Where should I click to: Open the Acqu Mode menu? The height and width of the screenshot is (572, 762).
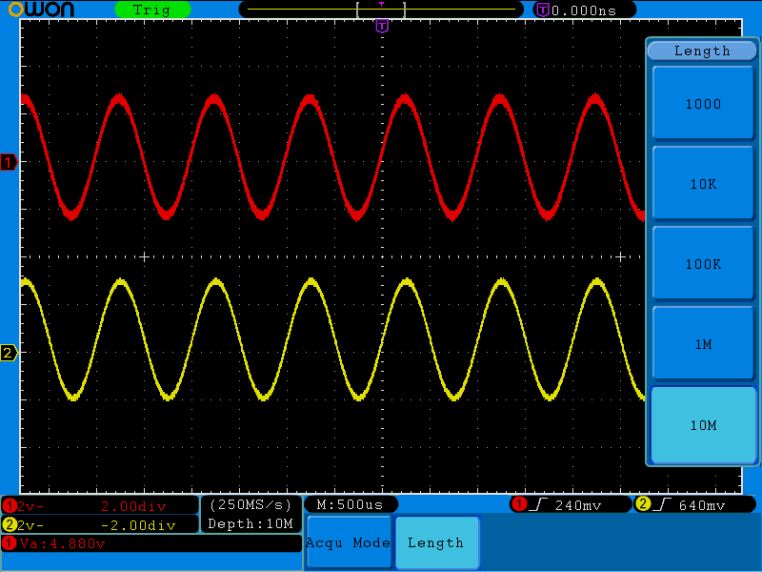pos(348,543)
